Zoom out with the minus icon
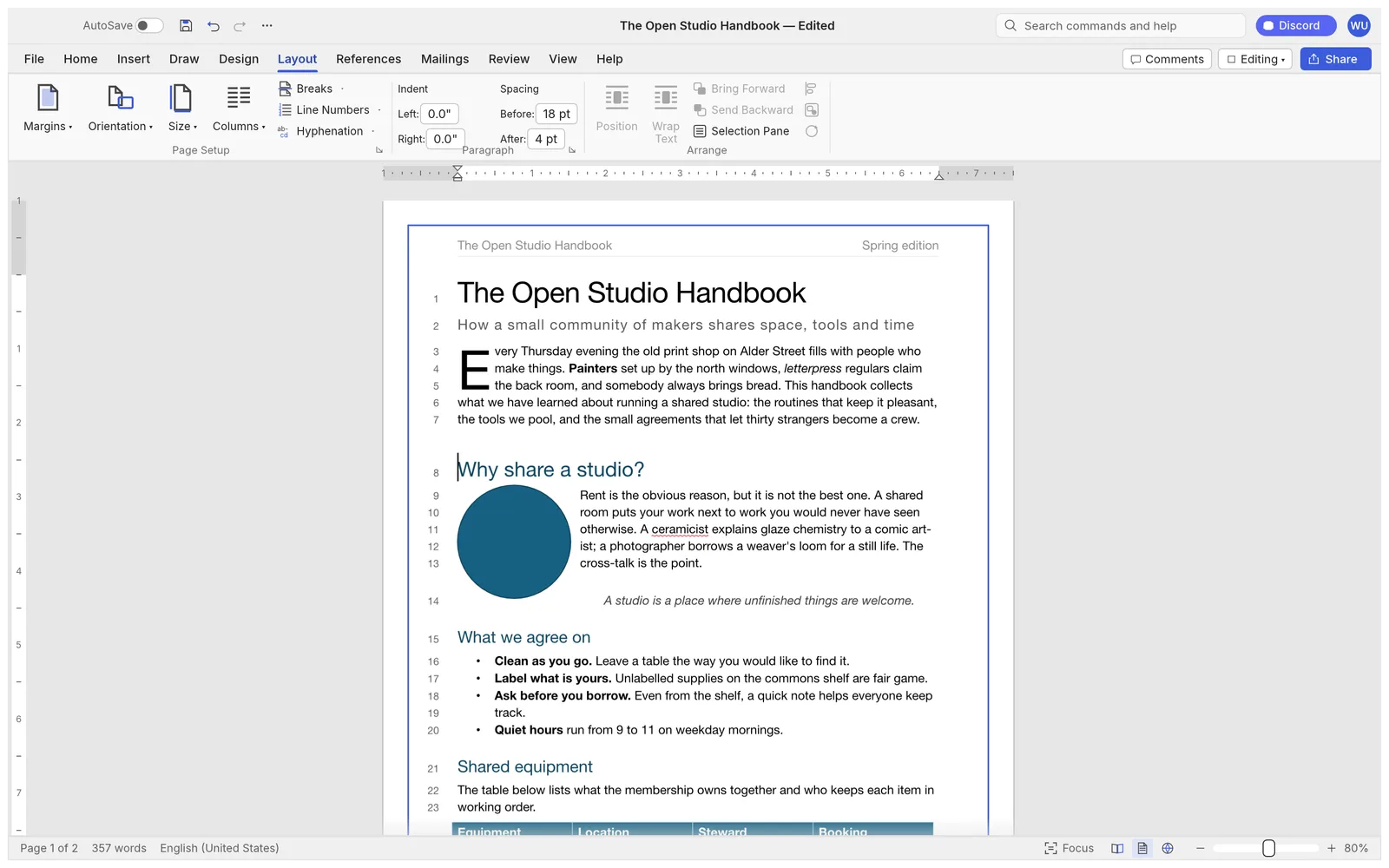Screen dimensions: 1389x868 point(1201,848)
